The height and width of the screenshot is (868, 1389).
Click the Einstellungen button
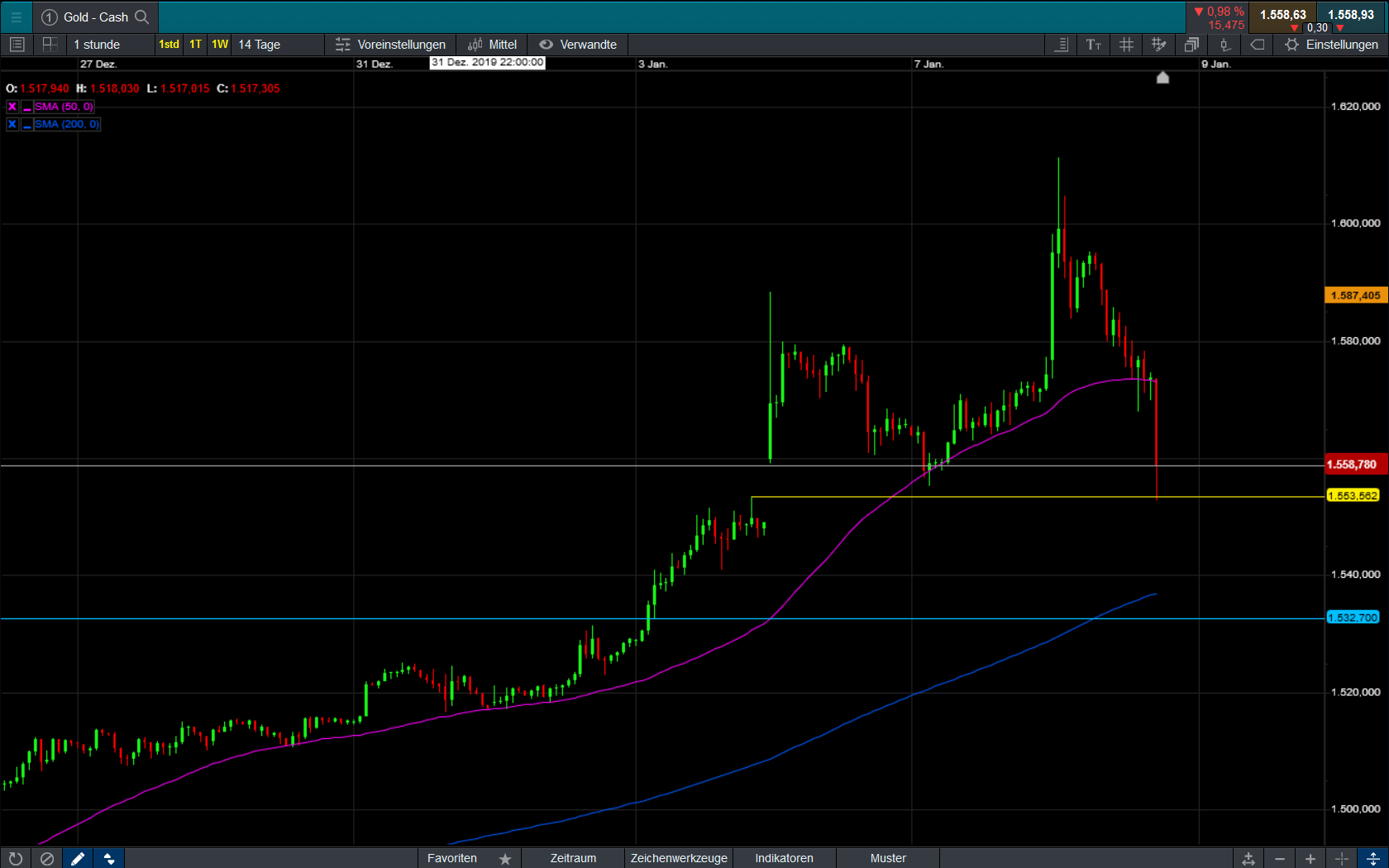tap(1331, 45)
